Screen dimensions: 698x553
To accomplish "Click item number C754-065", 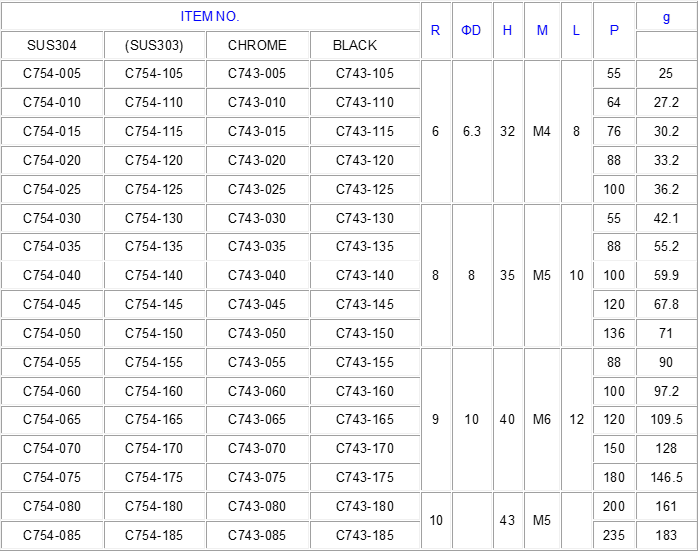I will tap(52, 419).
